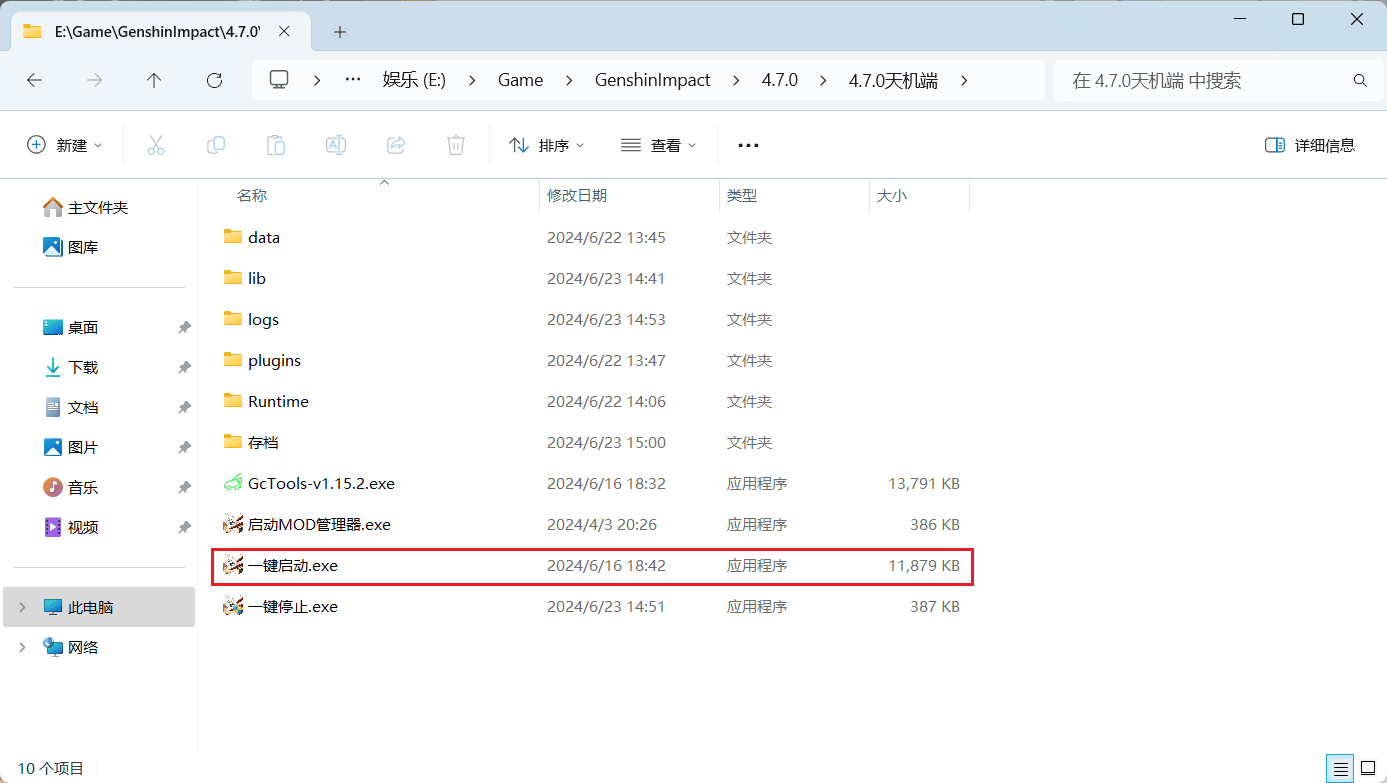The width and height of the screenshot is (1387, 783).
Task: Open 下载 in sidebar
Action: (x=83, y=367)
